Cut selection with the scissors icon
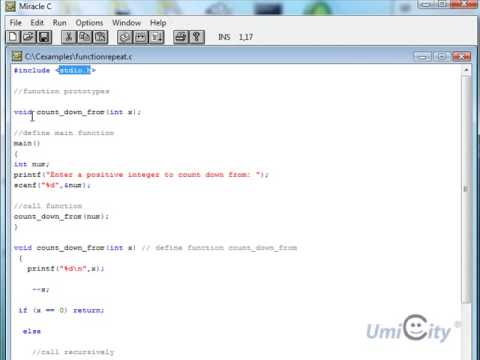Screen dimensions: 480x360 pos(69,37)
